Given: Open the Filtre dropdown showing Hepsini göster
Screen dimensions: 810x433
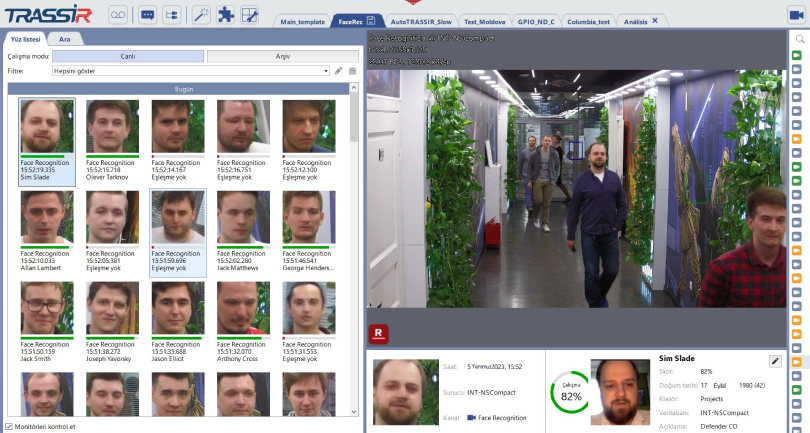Looking at the screenshot, I should (x=191, y=71).
